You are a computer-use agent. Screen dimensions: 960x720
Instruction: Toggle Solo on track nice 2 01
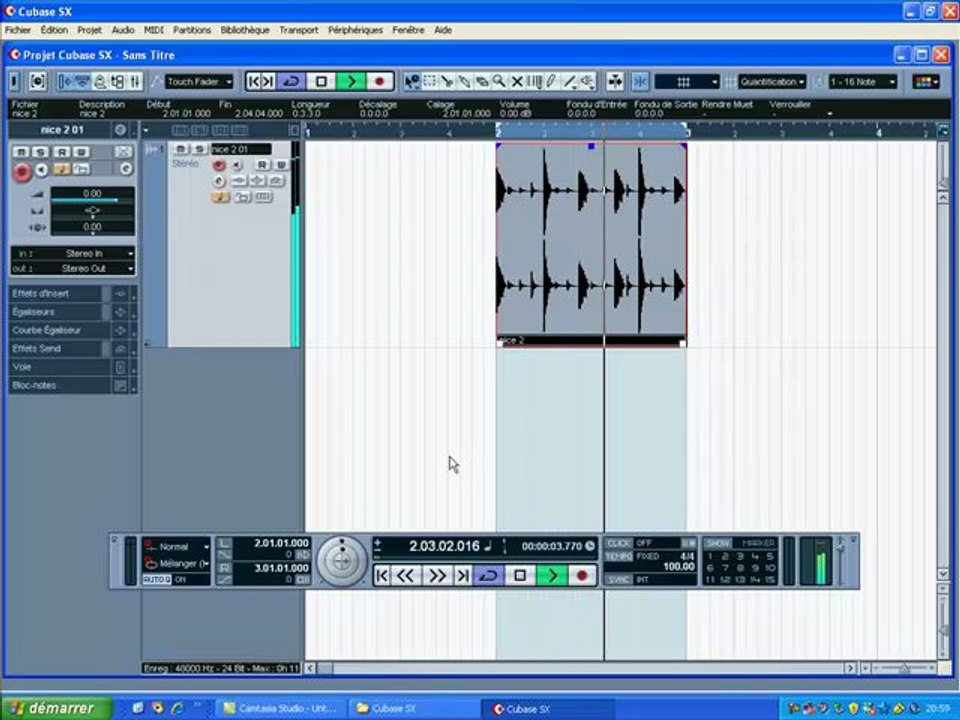(x=199, y=149)
